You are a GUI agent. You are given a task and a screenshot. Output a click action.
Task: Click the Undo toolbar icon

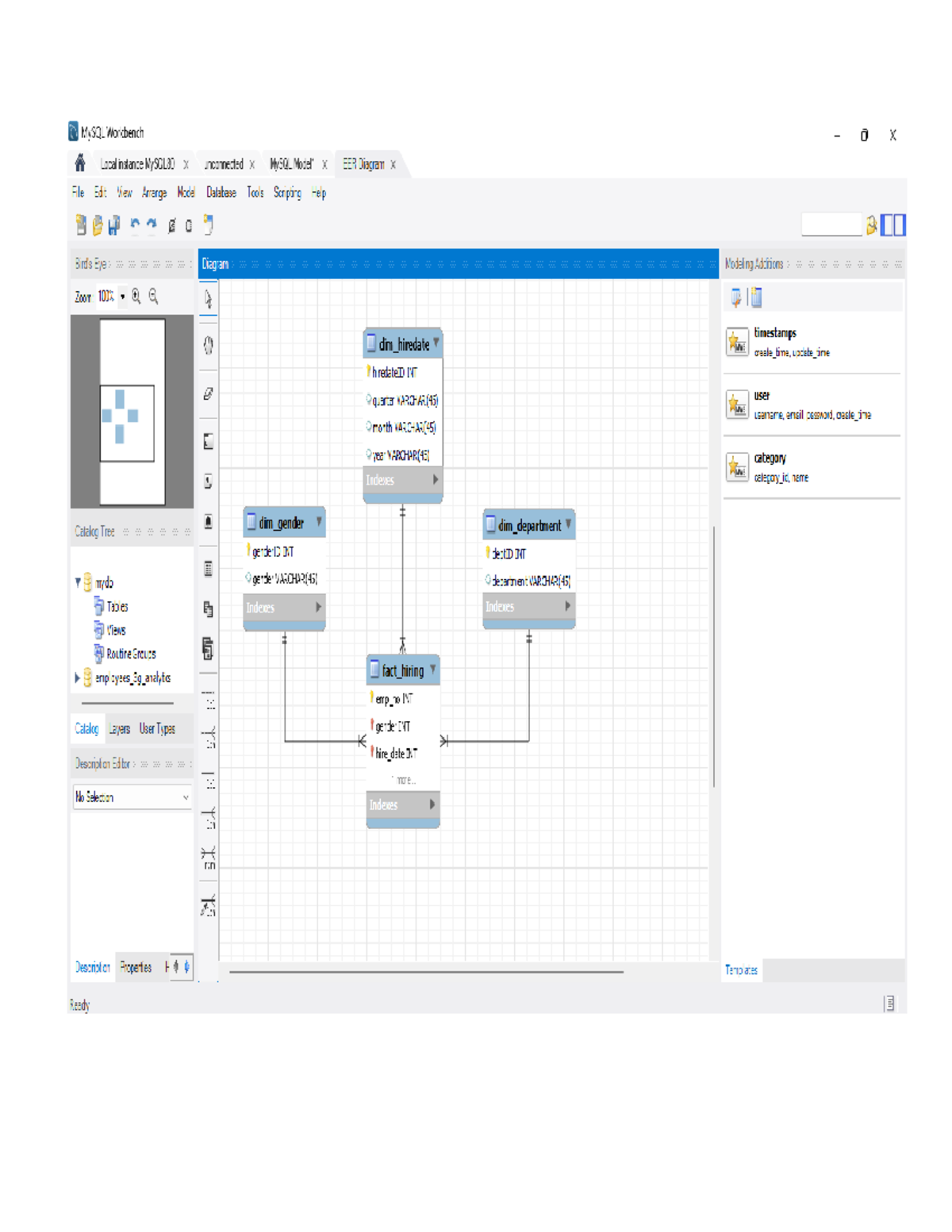[134, 225]
